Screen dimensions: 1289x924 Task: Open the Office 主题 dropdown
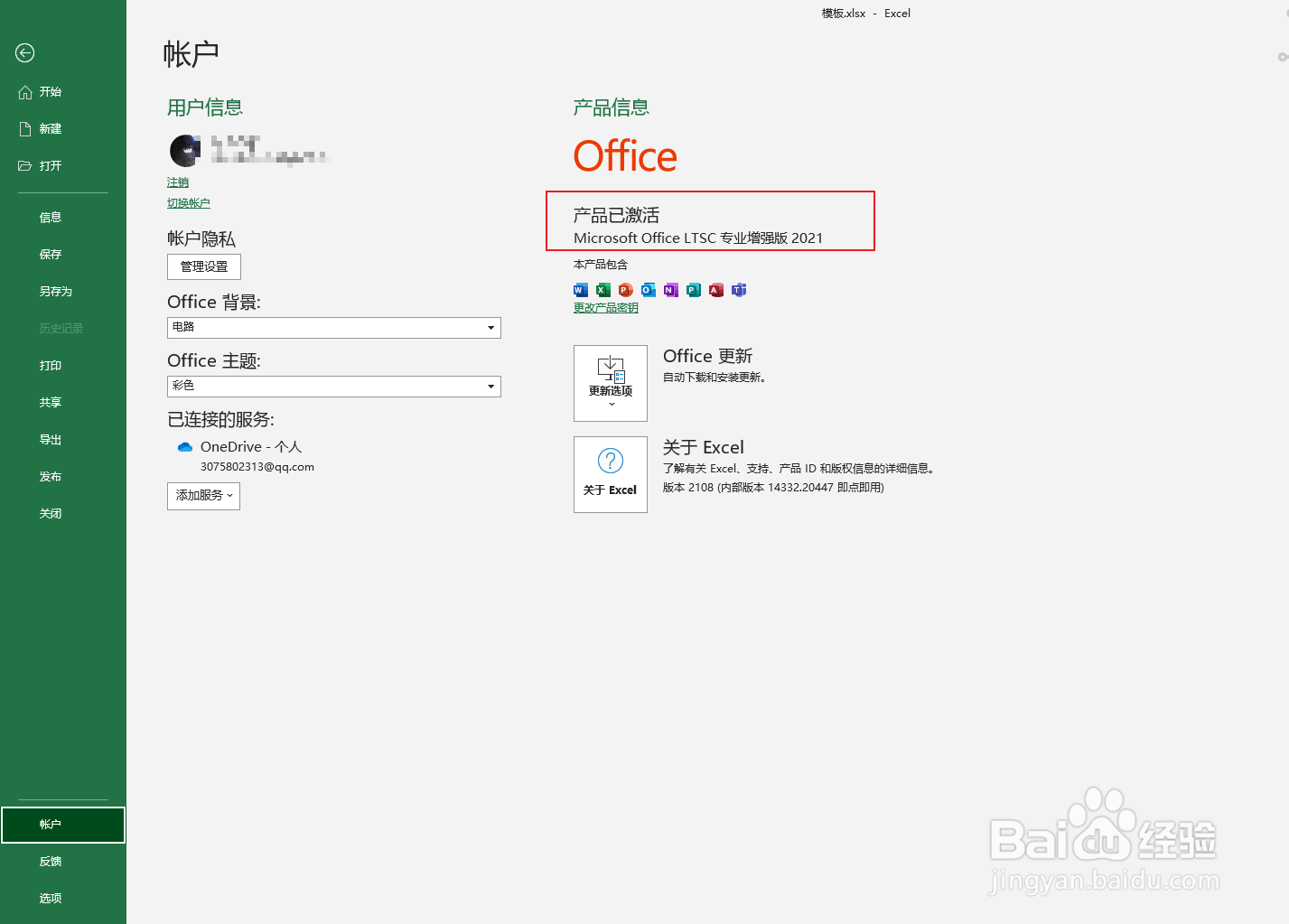click(x=333, y=386)
